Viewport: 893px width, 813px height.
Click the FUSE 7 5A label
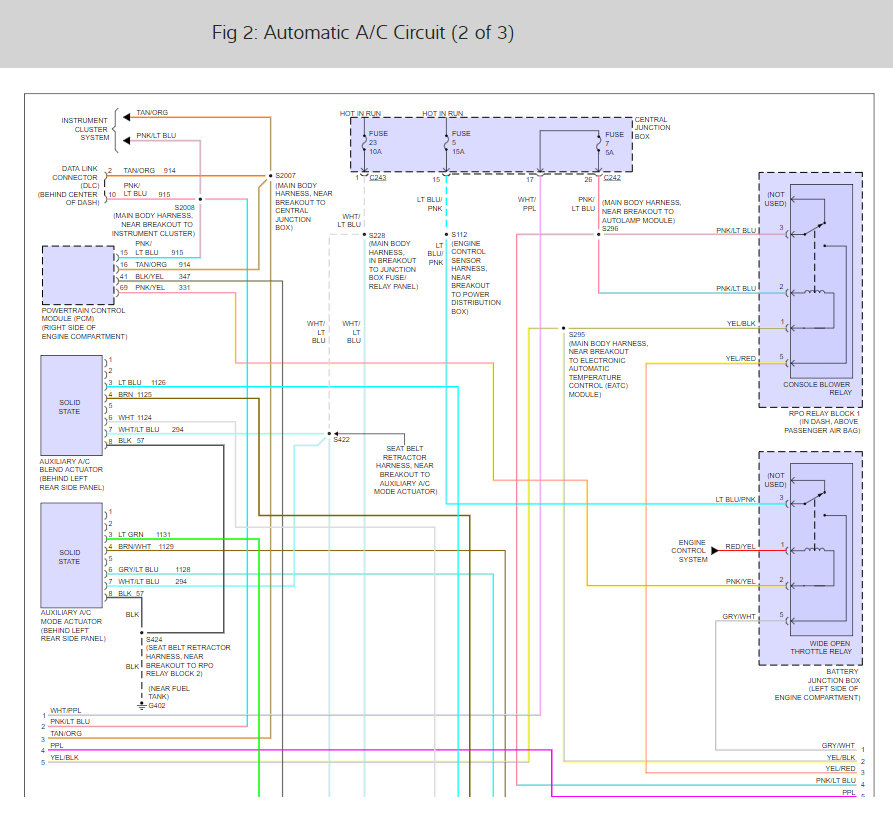(x=614, y=143)
